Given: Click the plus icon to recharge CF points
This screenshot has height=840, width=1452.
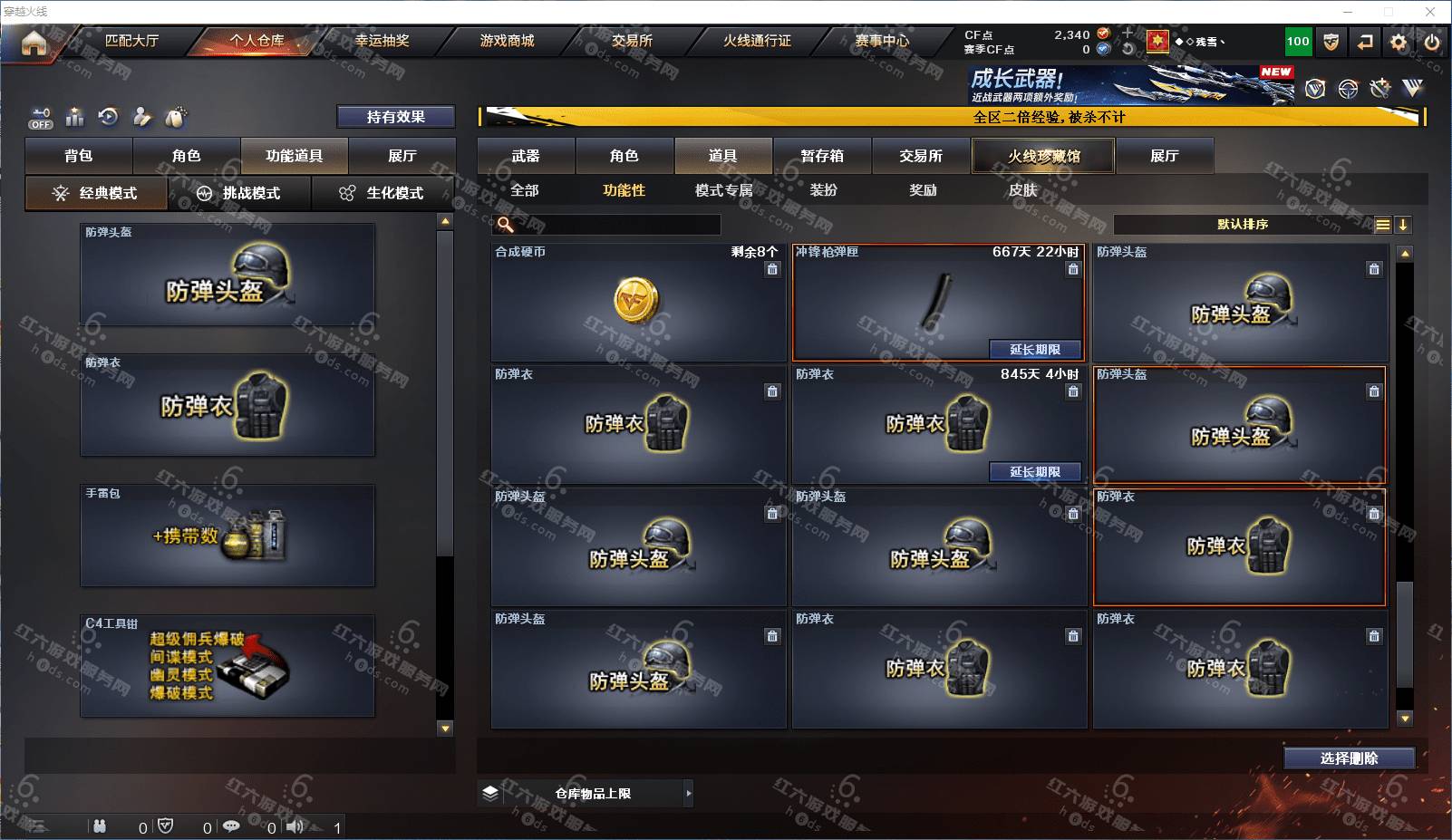Looking at the screenshot, I should point(1128,34).
